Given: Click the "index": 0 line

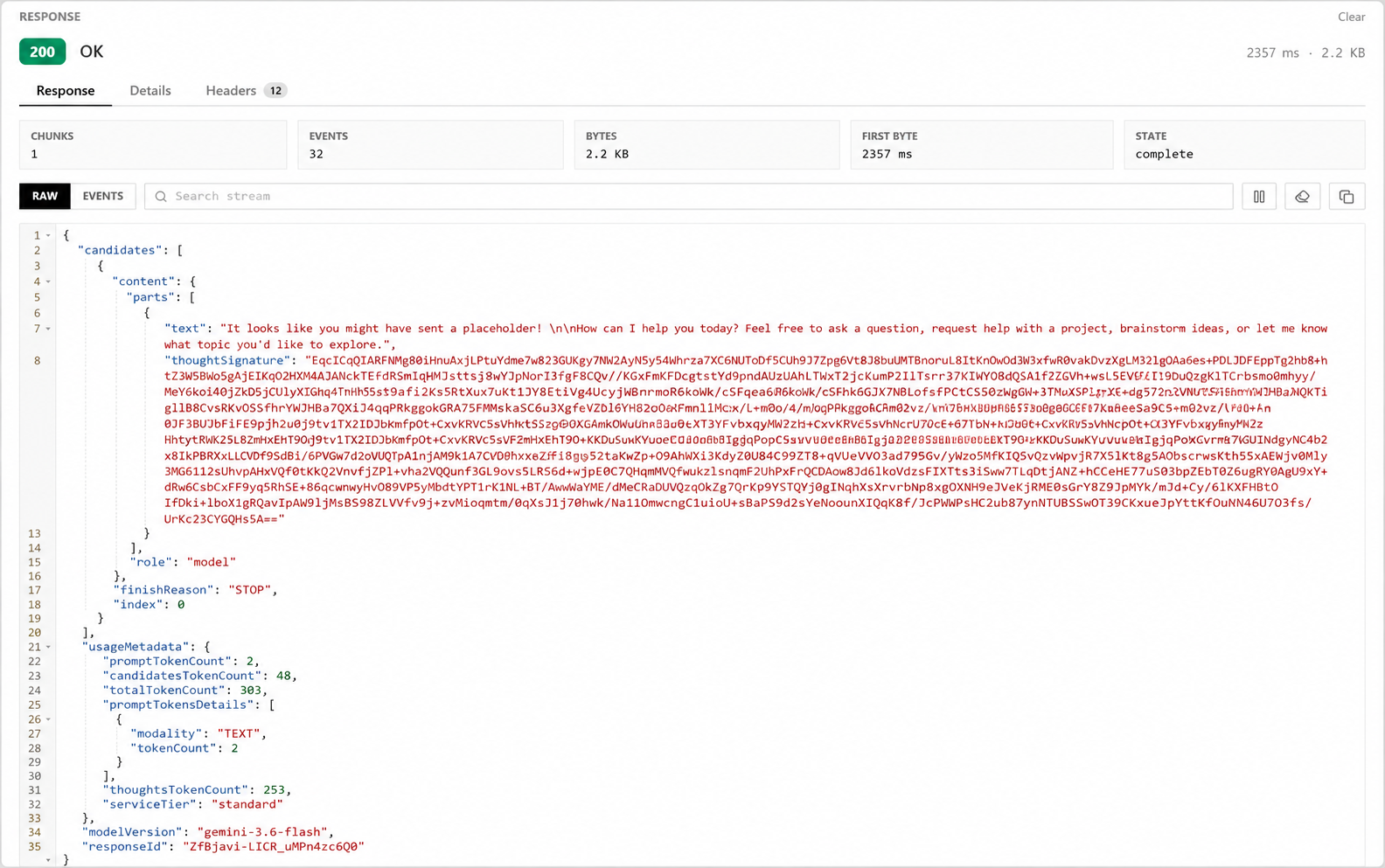Looking at the screenshot, I should 149,604.
